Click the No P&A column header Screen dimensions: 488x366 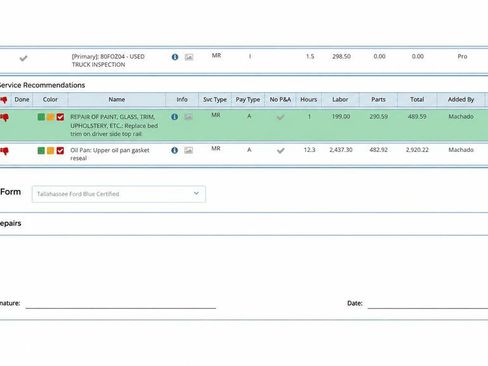[280, 100]
